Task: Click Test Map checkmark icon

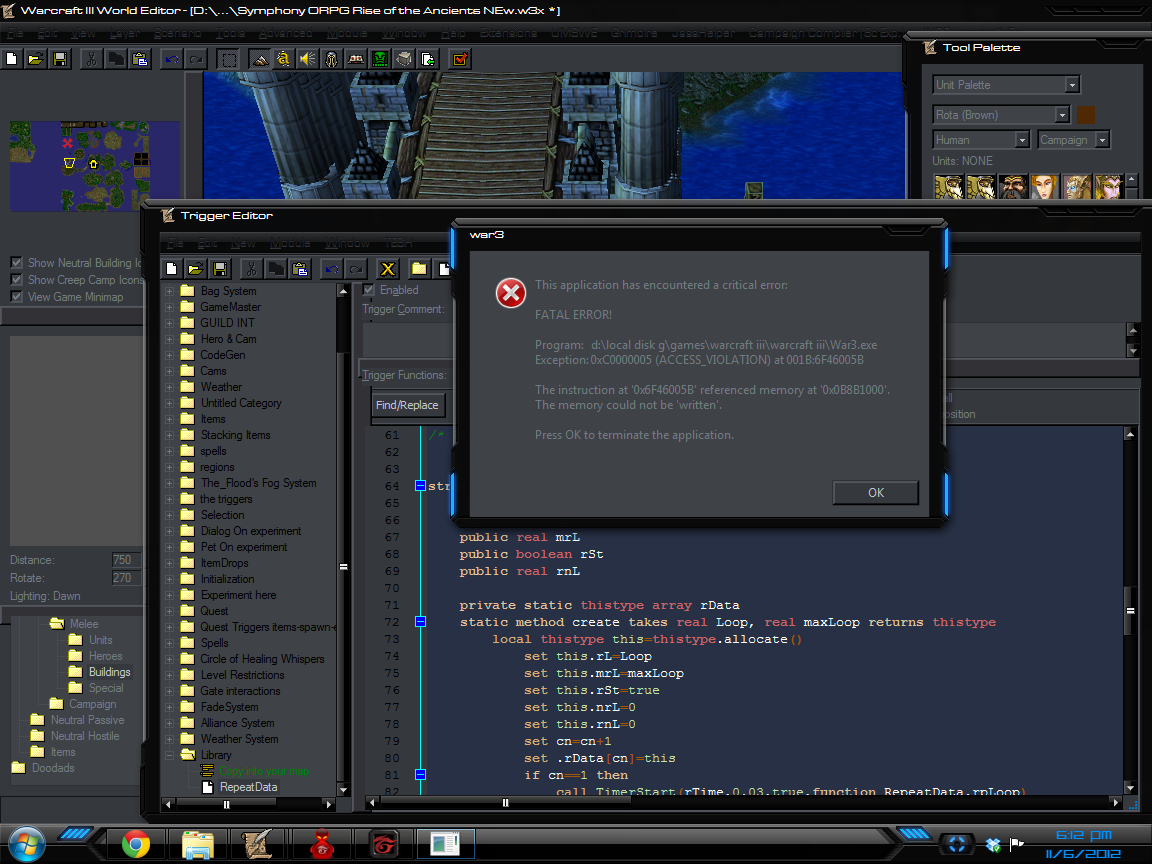Action: [460, 59]
